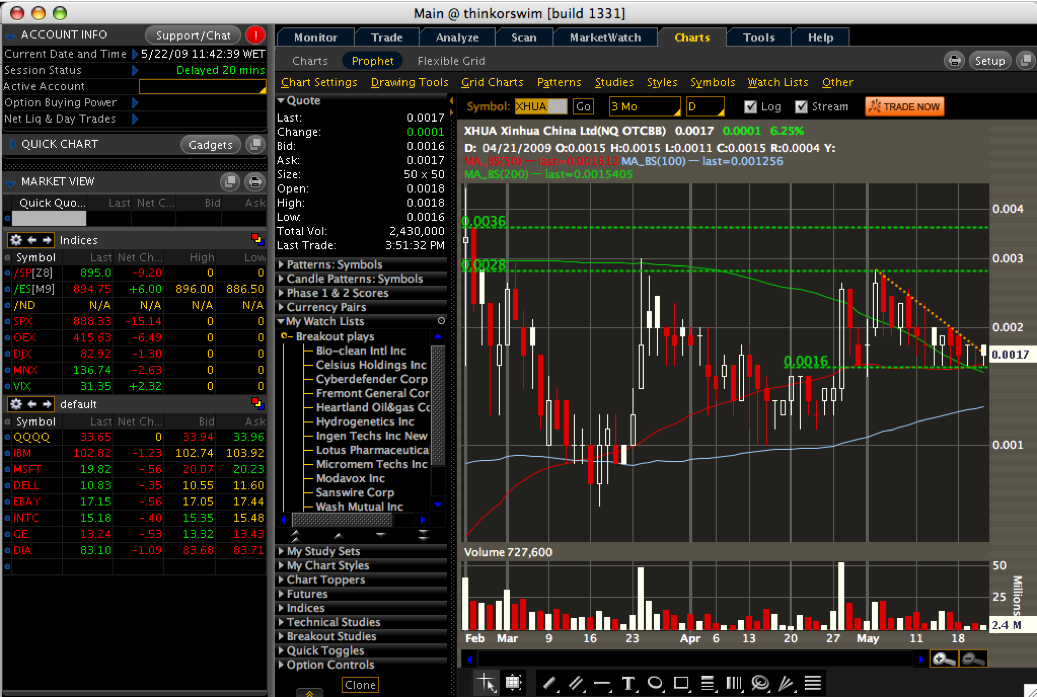Select the rectangle drawing tool

(x=681, y=683)
